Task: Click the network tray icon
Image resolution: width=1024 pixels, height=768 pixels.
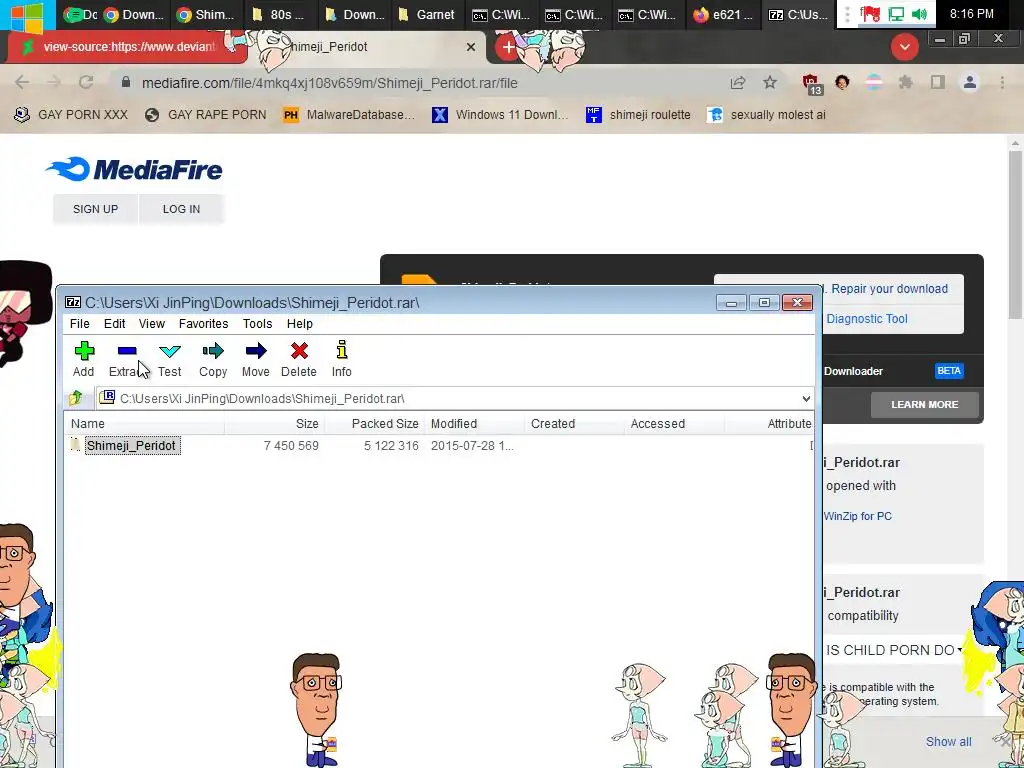Action: [x=896, y=14]
